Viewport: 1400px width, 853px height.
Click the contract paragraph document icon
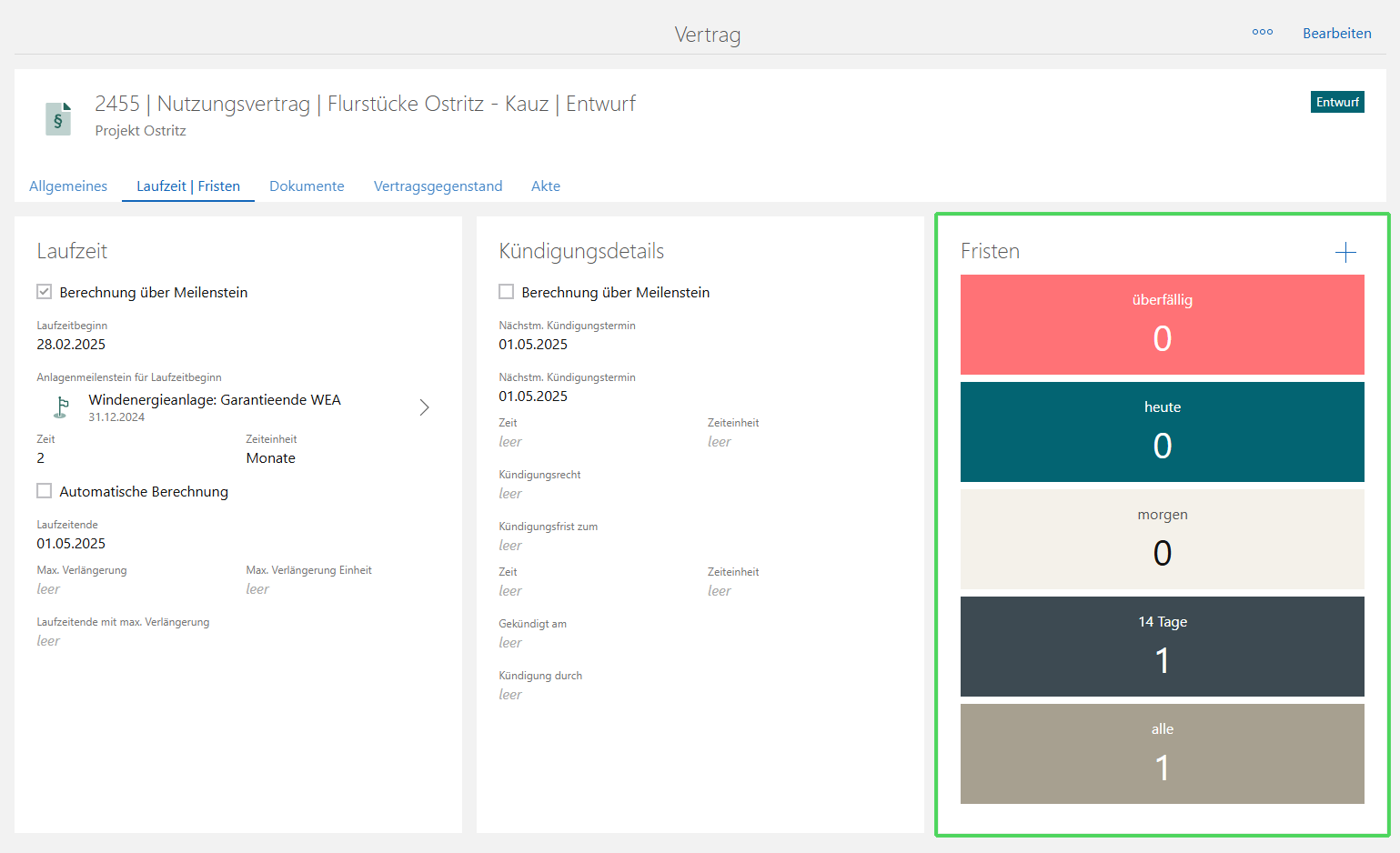tap(58, 118)
